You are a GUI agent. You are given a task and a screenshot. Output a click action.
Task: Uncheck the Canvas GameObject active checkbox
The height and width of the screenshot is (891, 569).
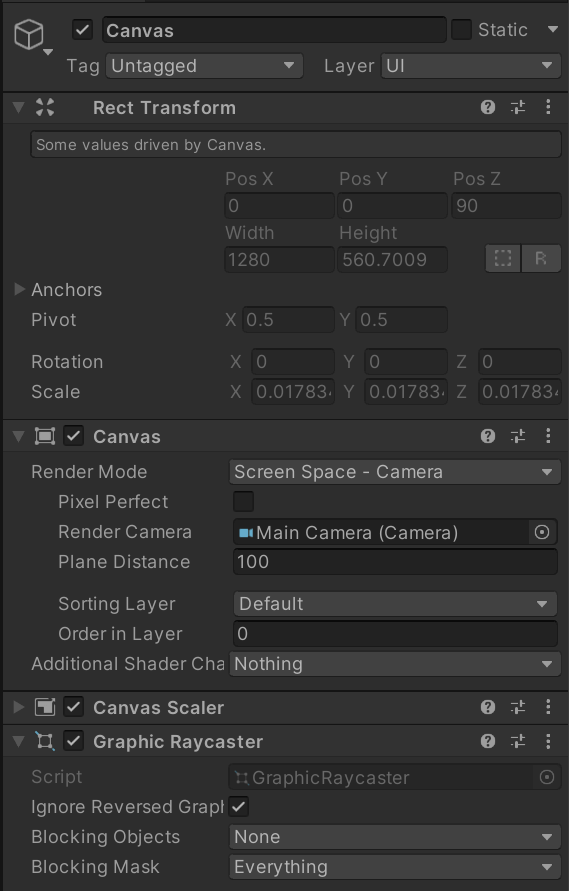tap(82, 30)
